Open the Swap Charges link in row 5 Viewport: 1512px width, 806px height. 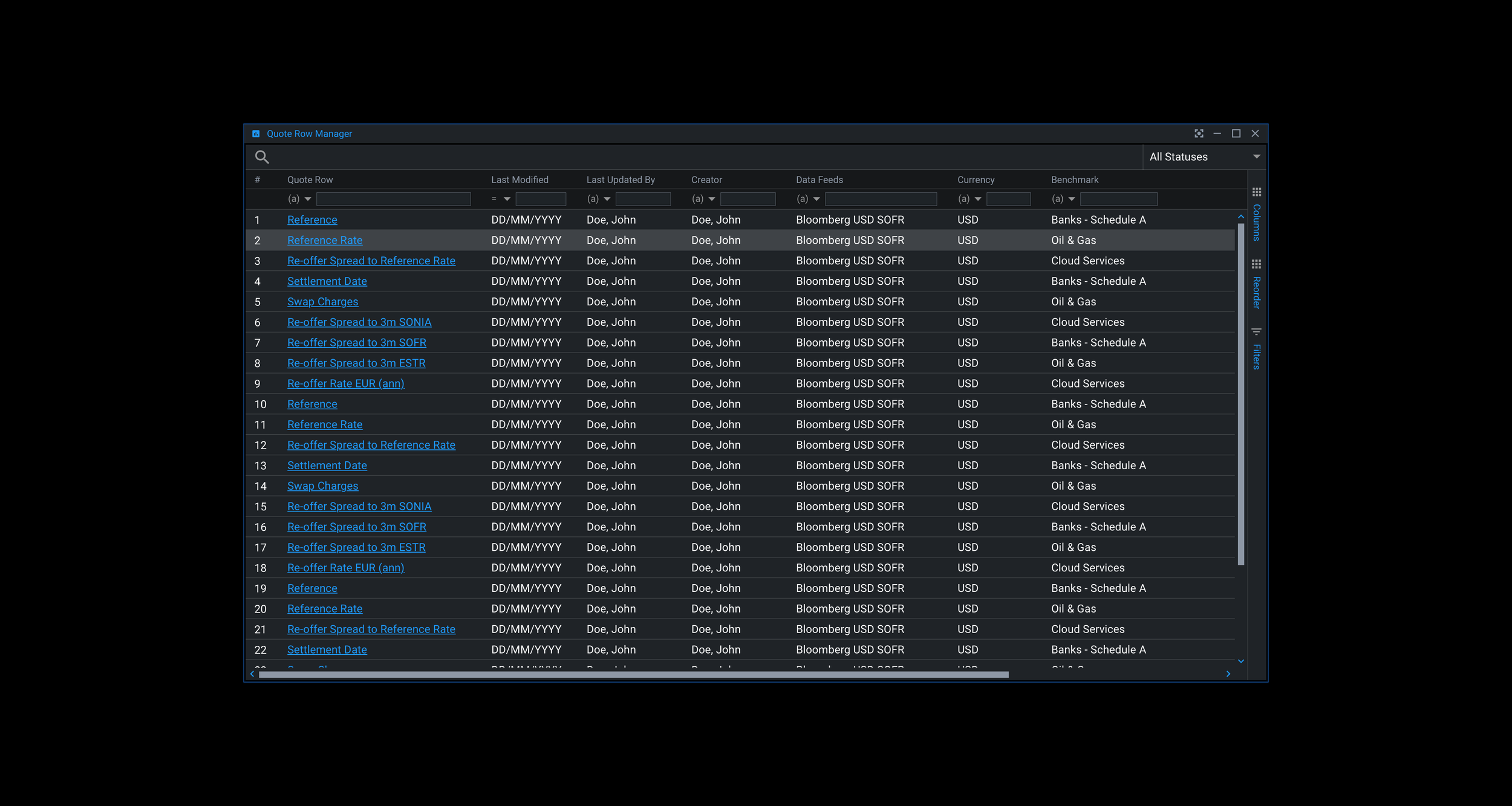tap(322, 301)
